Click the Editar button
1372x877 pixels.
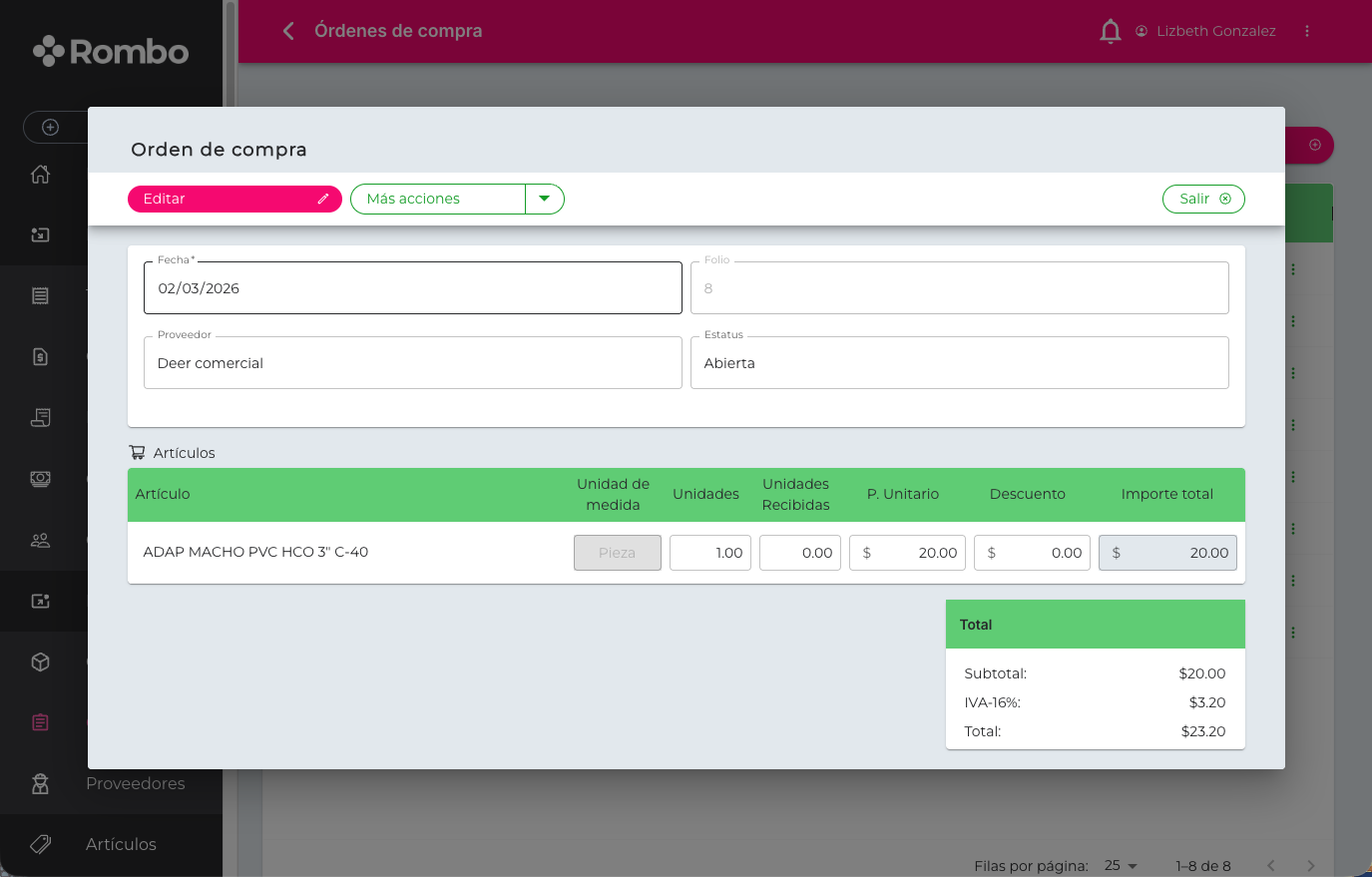coord(234,199)
